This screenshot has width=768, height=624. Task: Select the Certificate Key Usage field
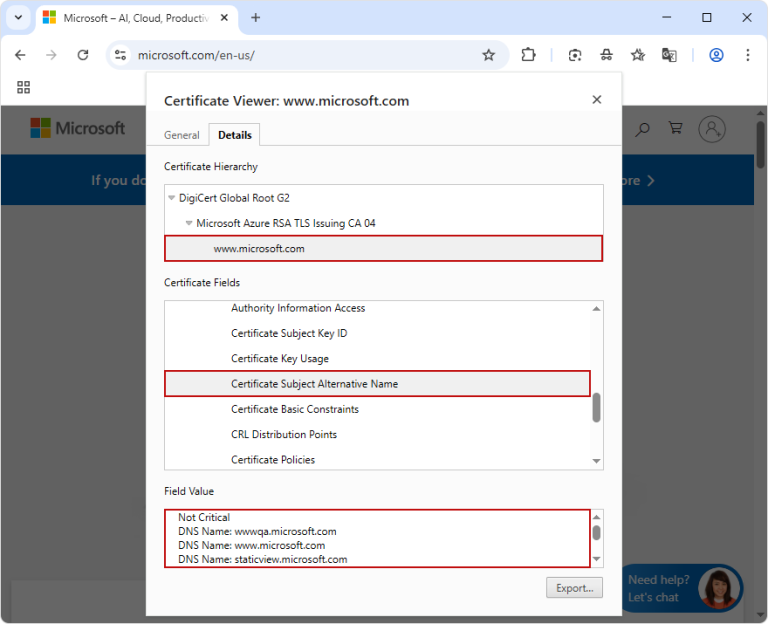coord(280,359)
